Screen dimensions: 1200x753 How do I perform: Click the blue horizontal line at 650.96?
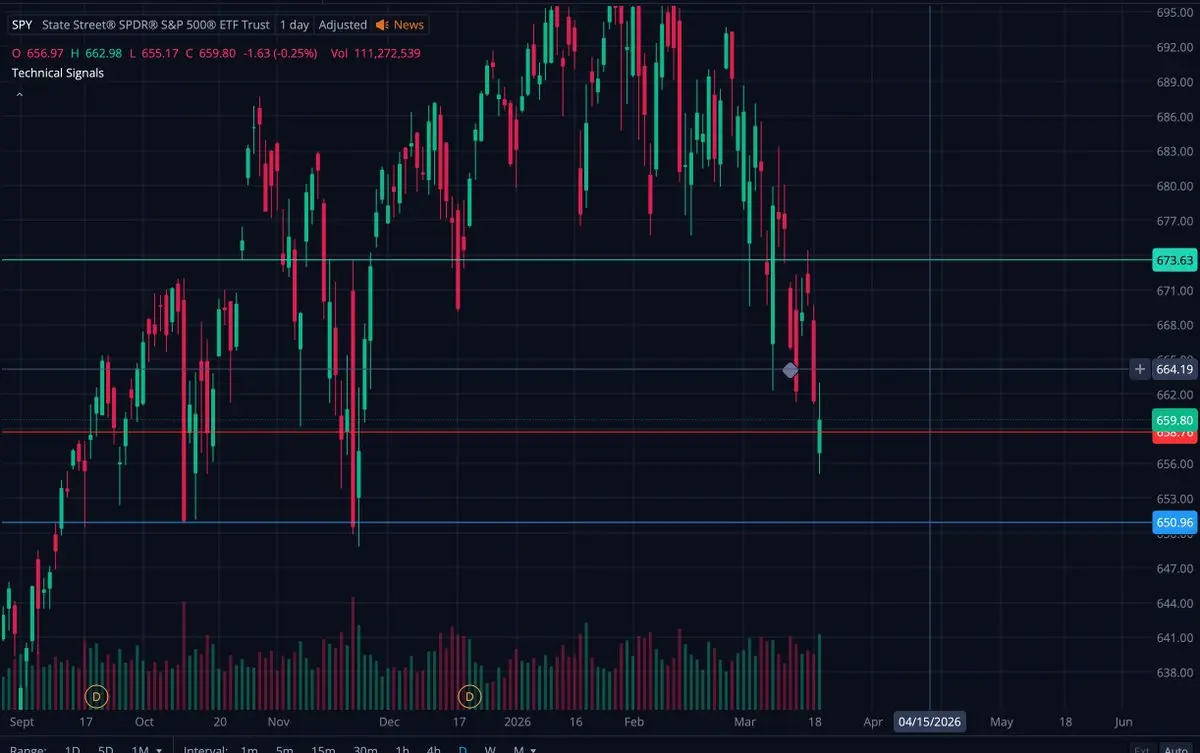click(575, 522)
